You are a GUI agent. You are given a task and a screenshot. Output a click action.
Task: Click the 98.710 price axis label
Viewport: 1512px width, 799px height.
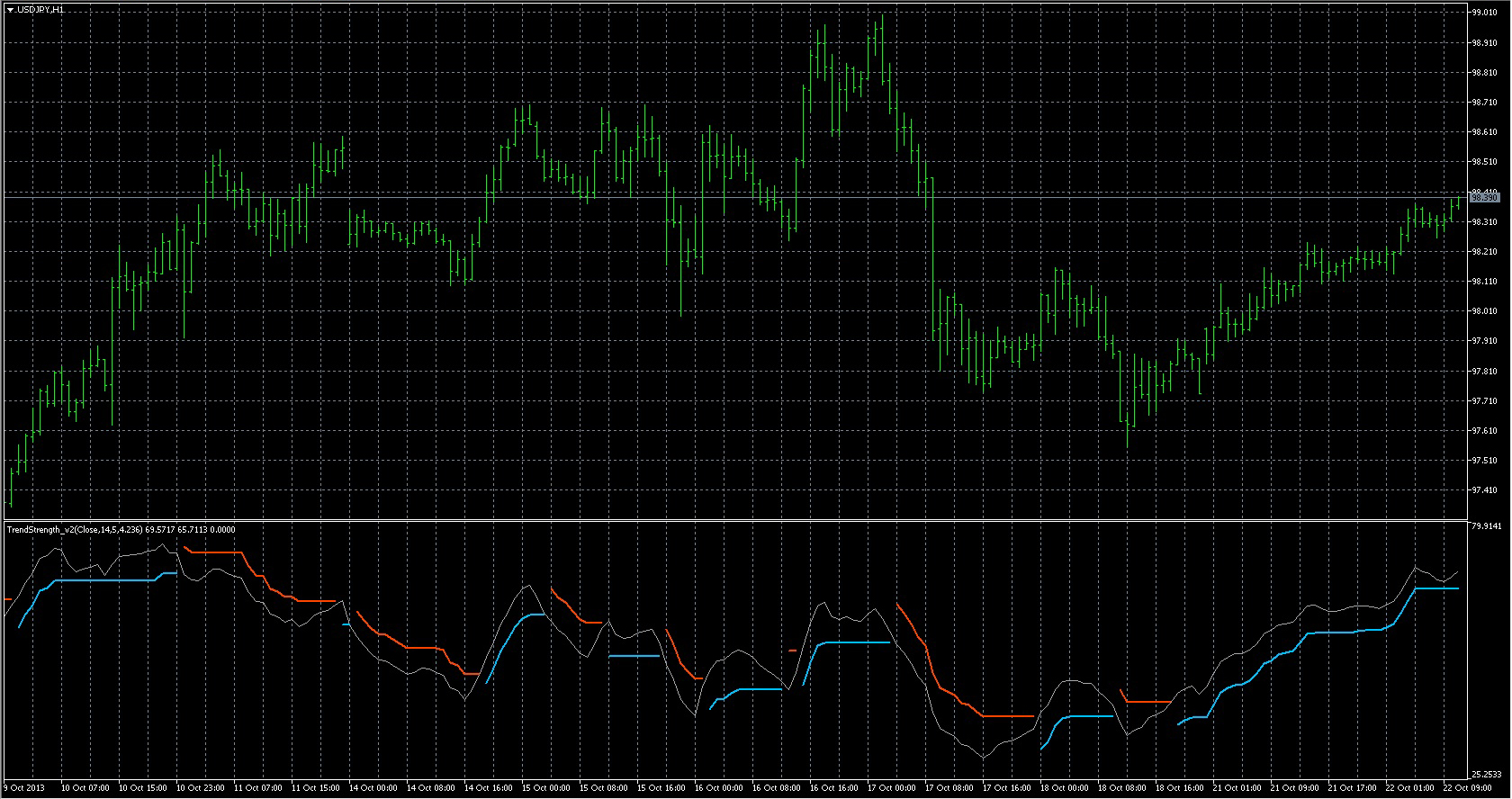1484,103
